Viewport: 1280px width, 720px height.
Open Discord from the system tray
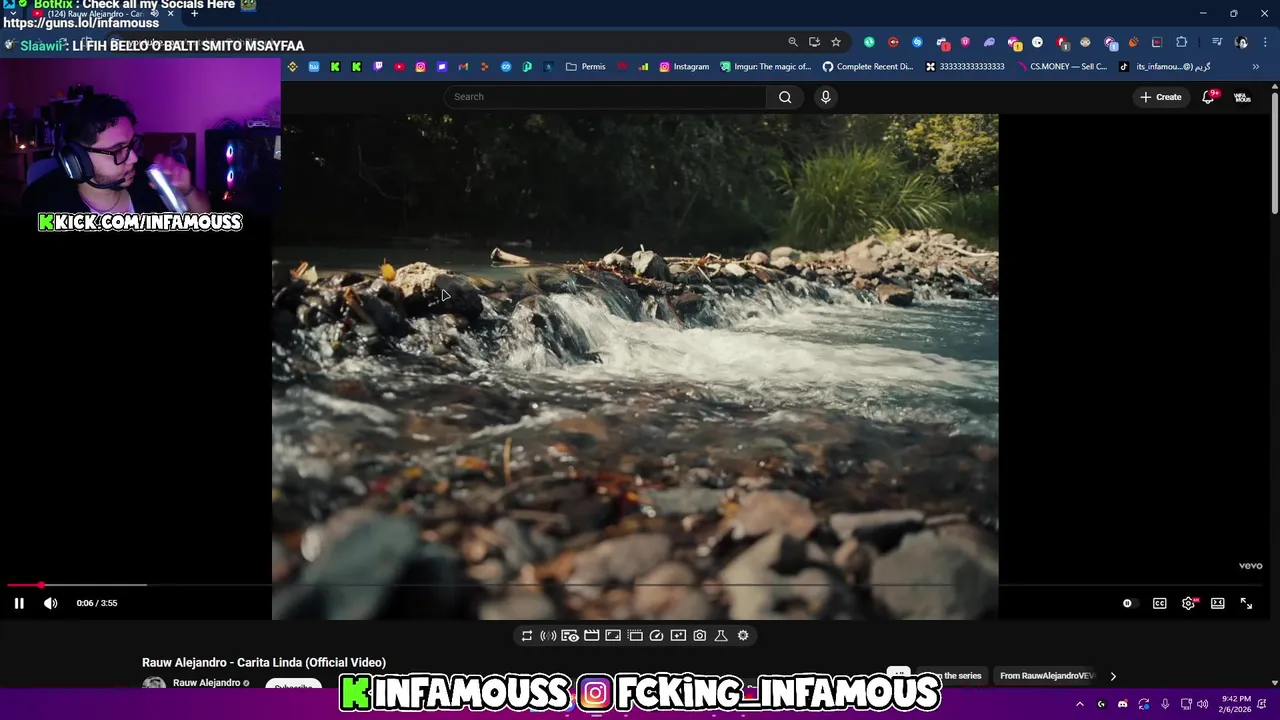tap(1122, 704)
